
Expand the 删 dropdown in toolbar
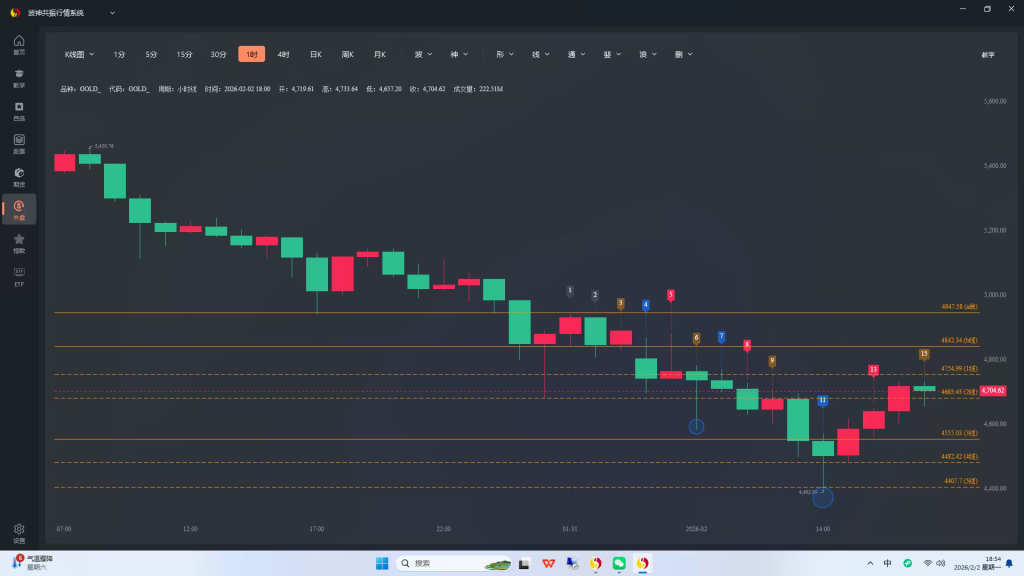tap(684, 54)
